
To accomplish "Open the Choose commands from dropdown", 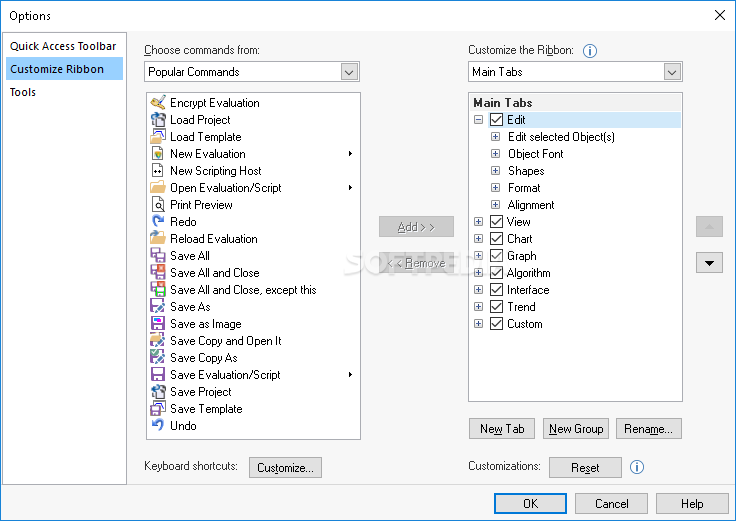I will pos(349,72).
